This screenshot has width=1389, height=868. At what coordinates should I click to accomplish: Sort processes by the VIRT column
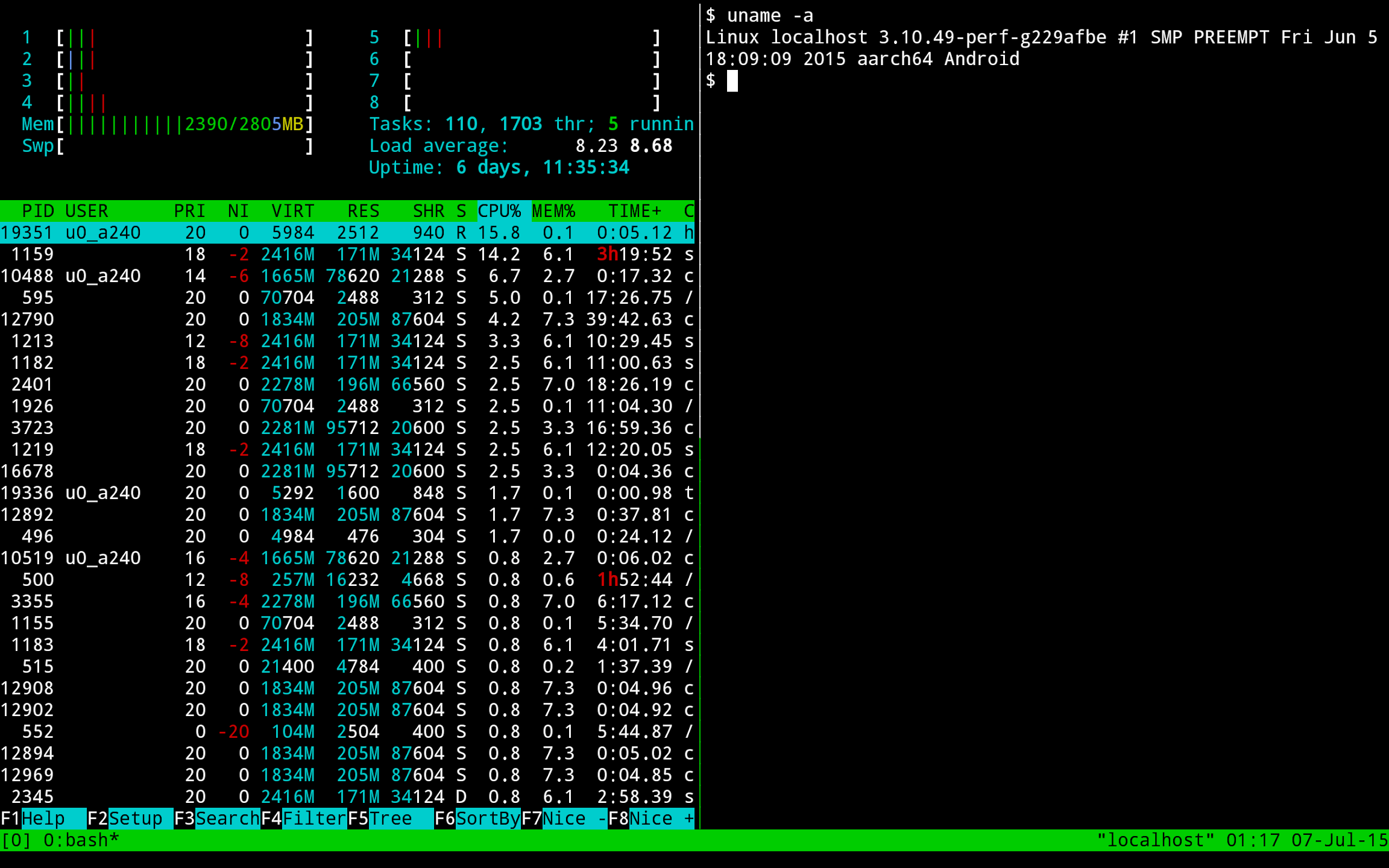(293, 210)
